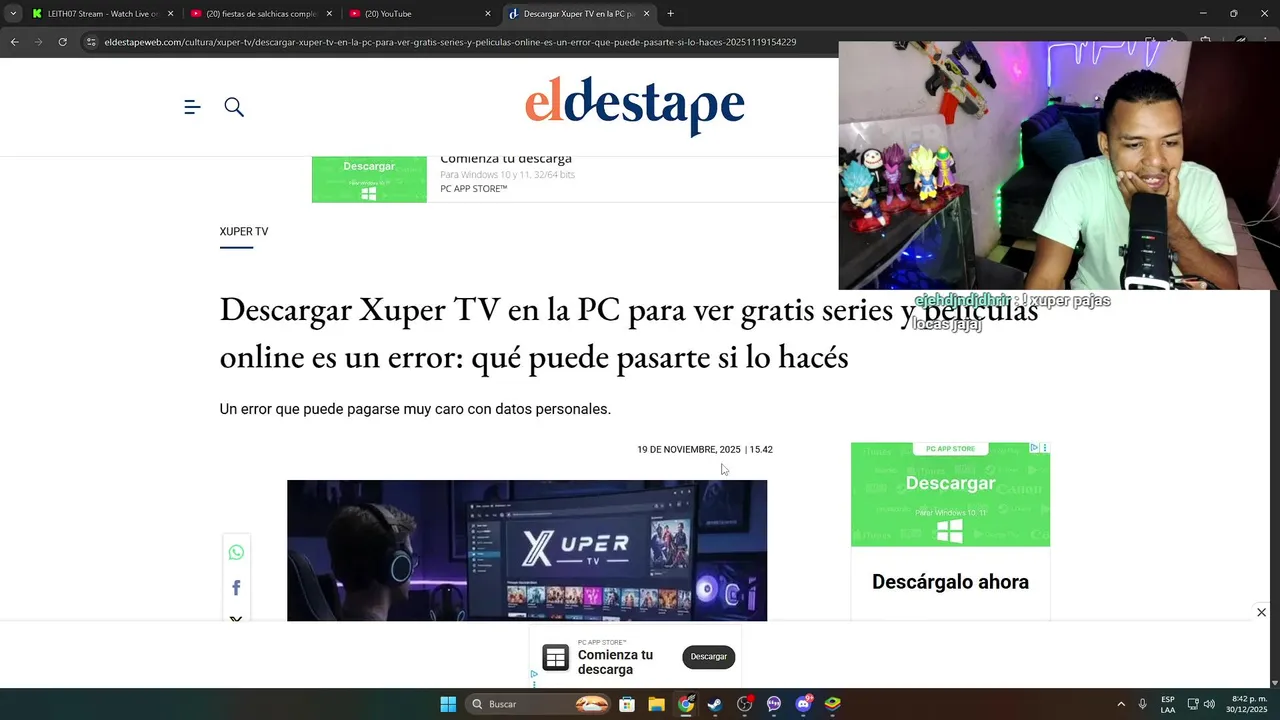This screenshot has height=720, width=1280.
Task: Click the Xuper TV article image
Action: point(527,550)
